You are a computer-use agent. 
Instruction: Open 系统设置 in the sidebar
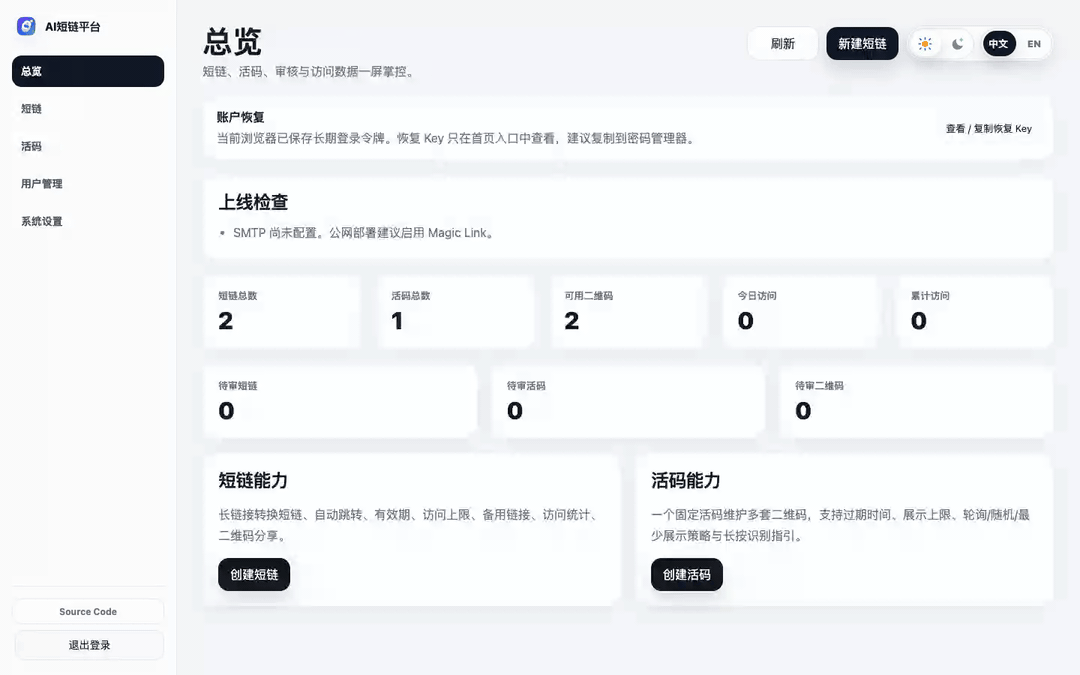pos(88,221)
